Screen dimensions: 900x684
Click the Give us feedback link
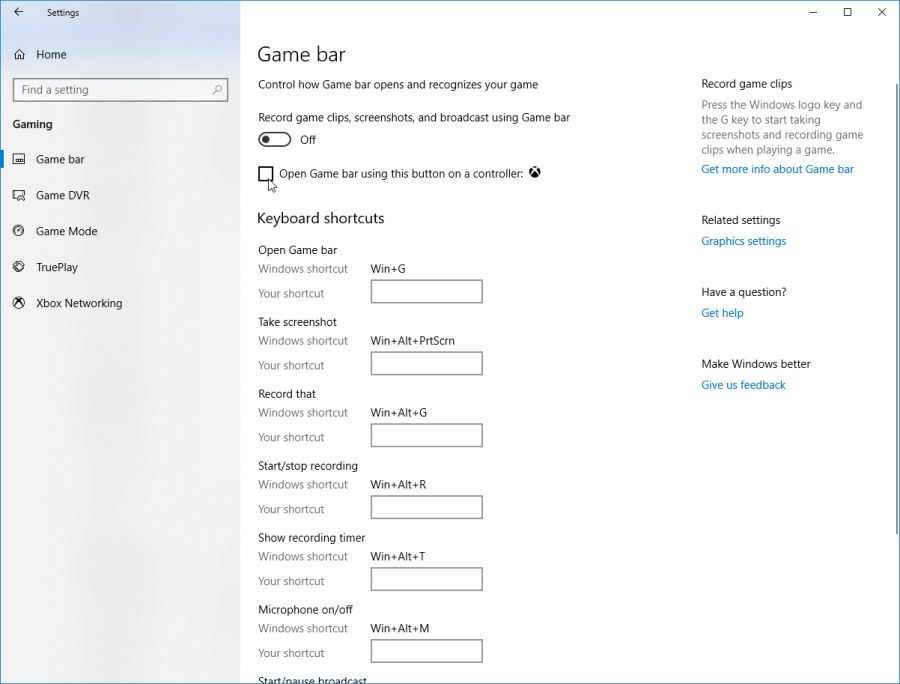(743, 384)
